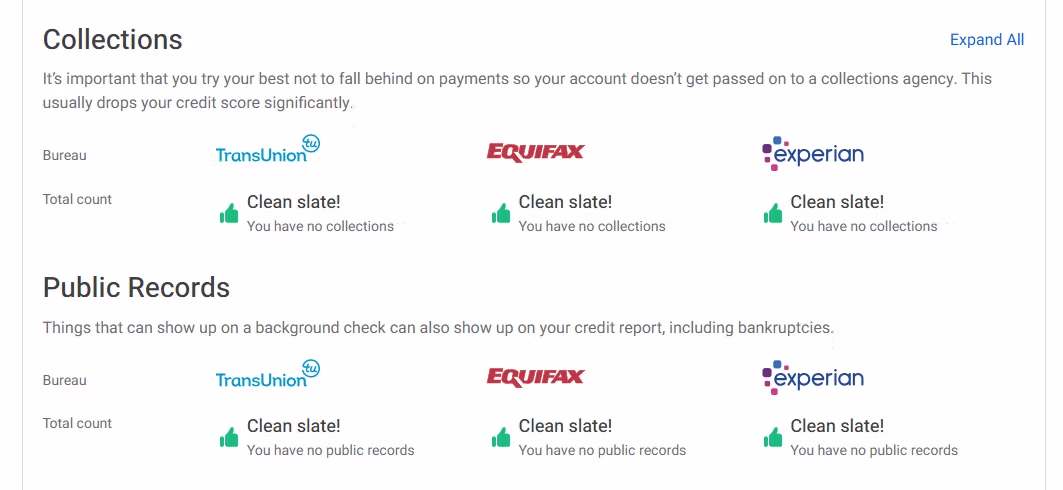Viewport: 1063px width, 490px height.
Task: Click Equifax's green thumbs-up in Collections
Action: coord(501,213)
